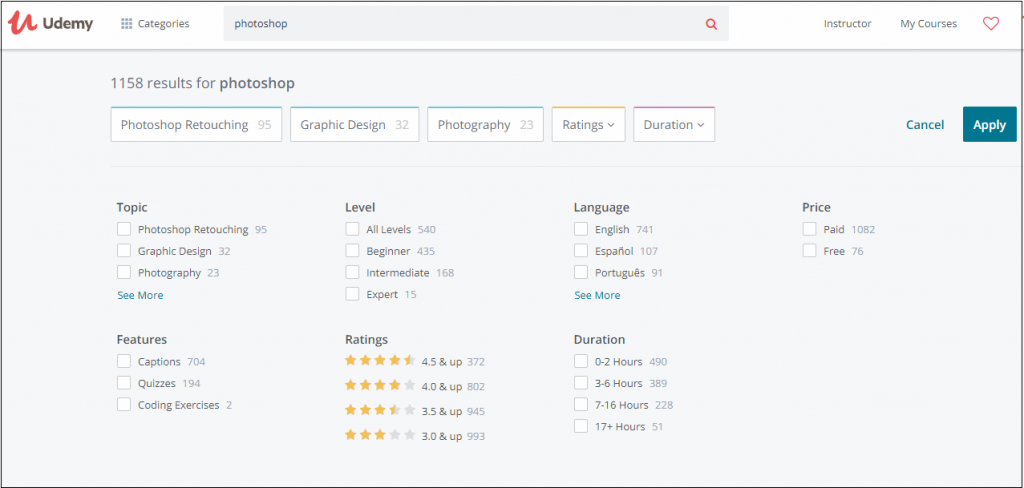Open the Categories grid icon
Viewport: 1024px width, 488px height.
127,24
